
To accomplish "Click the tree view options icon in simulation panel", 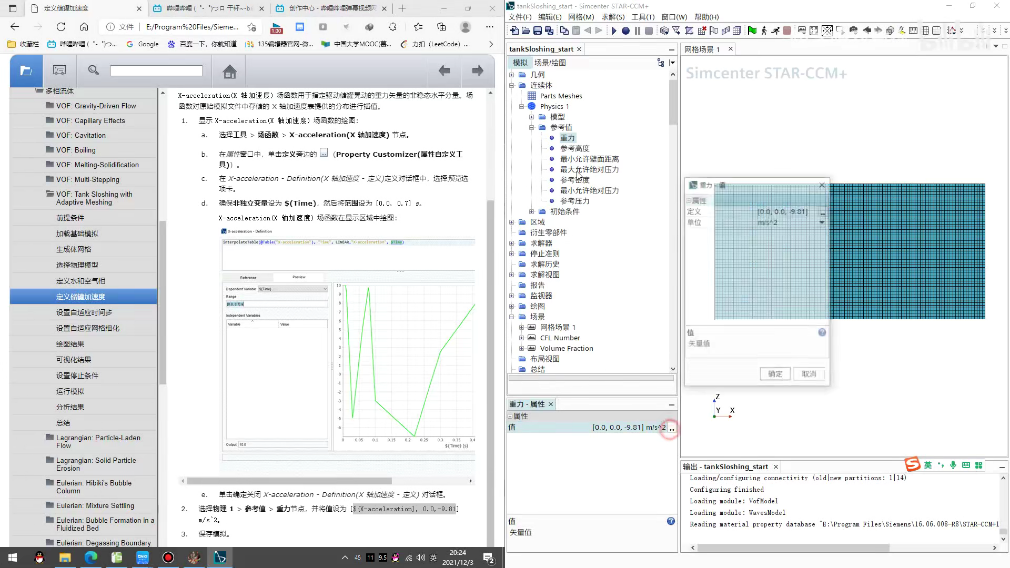I will point(660,62).
